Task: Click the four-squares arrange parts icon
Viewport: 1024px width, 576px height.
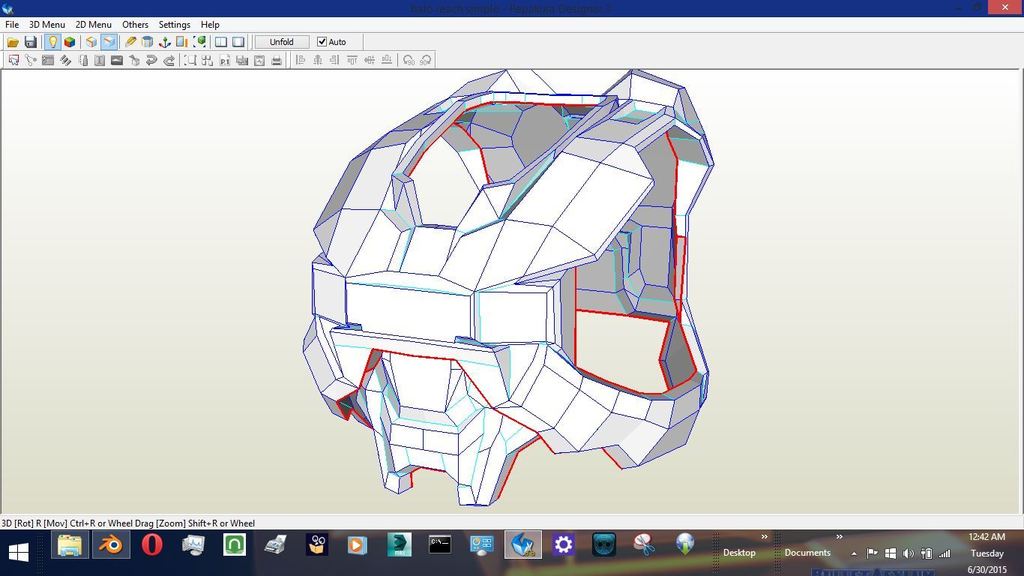Action: [207, 60]
